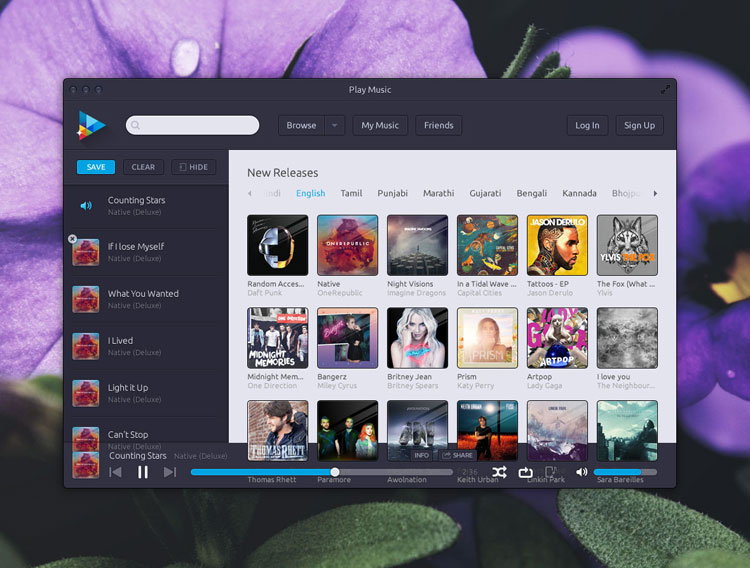Click the SHARE button on the album
Screen dimensions: 750x568
point(458,455)
